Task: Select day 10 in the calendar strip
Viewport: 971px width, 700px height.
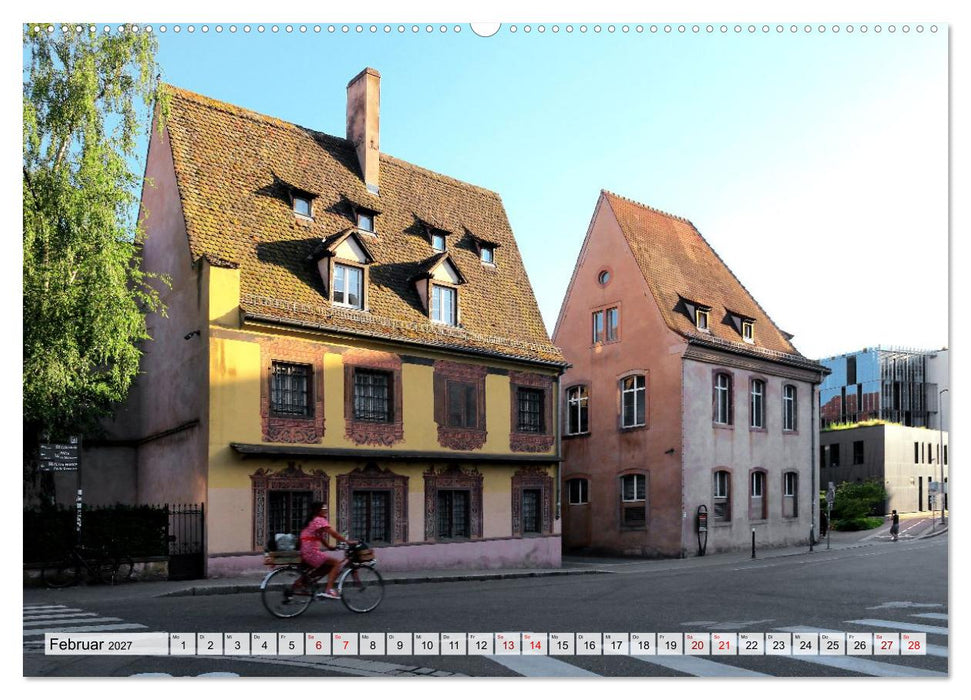Action: click(427, 644)
